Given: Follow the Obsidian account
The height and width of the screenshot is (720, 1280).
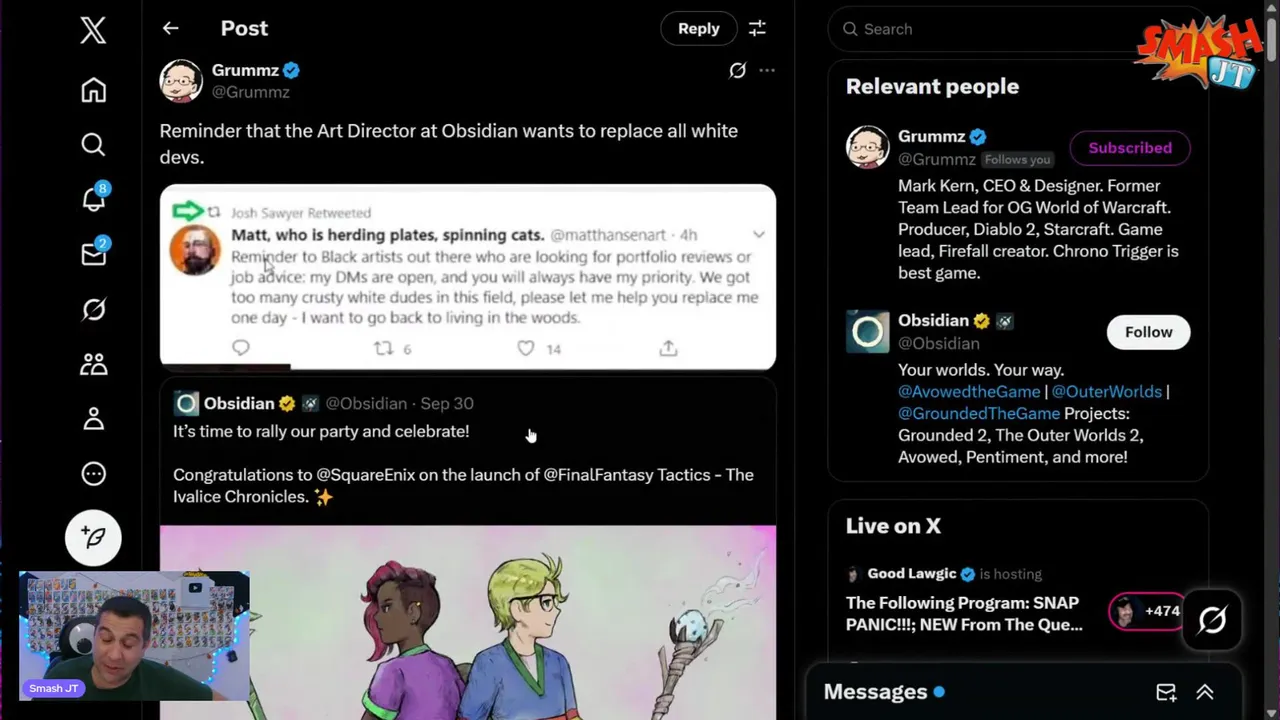Looking at the screenshot, I should [x=1148, y=332].
